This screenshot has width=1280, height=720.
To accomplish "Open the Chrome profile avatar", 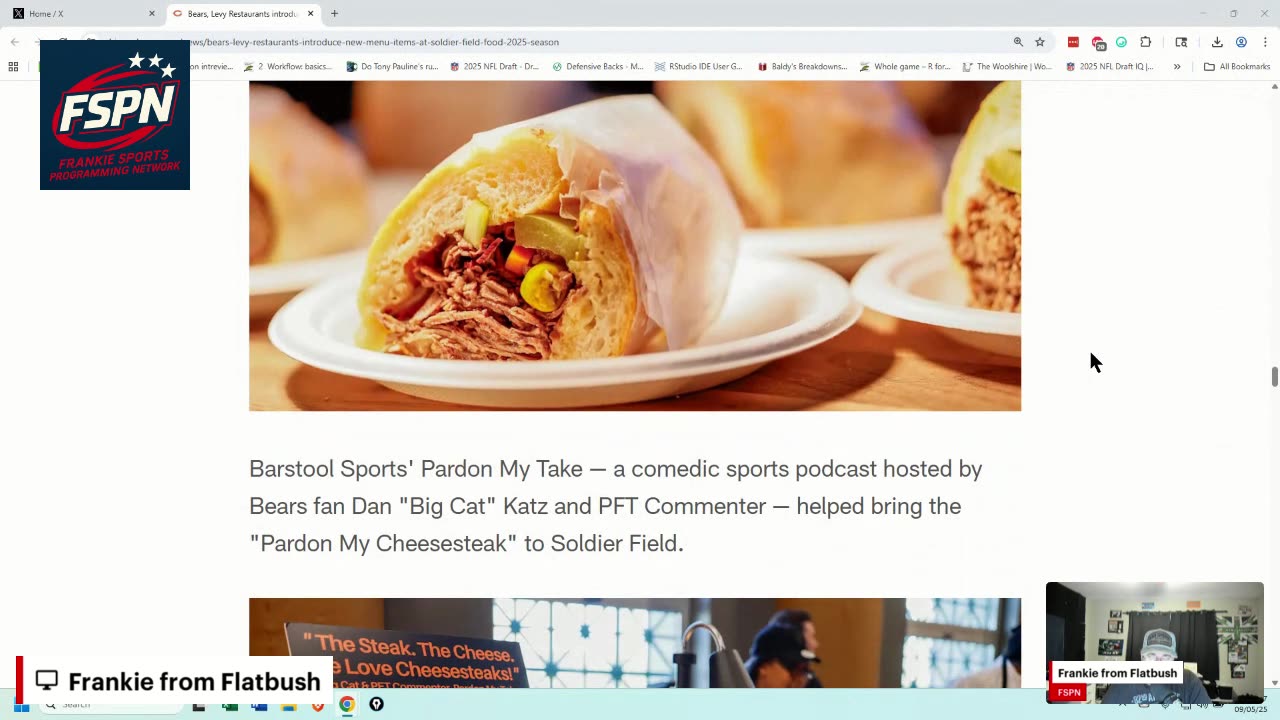I will 1241,42.
